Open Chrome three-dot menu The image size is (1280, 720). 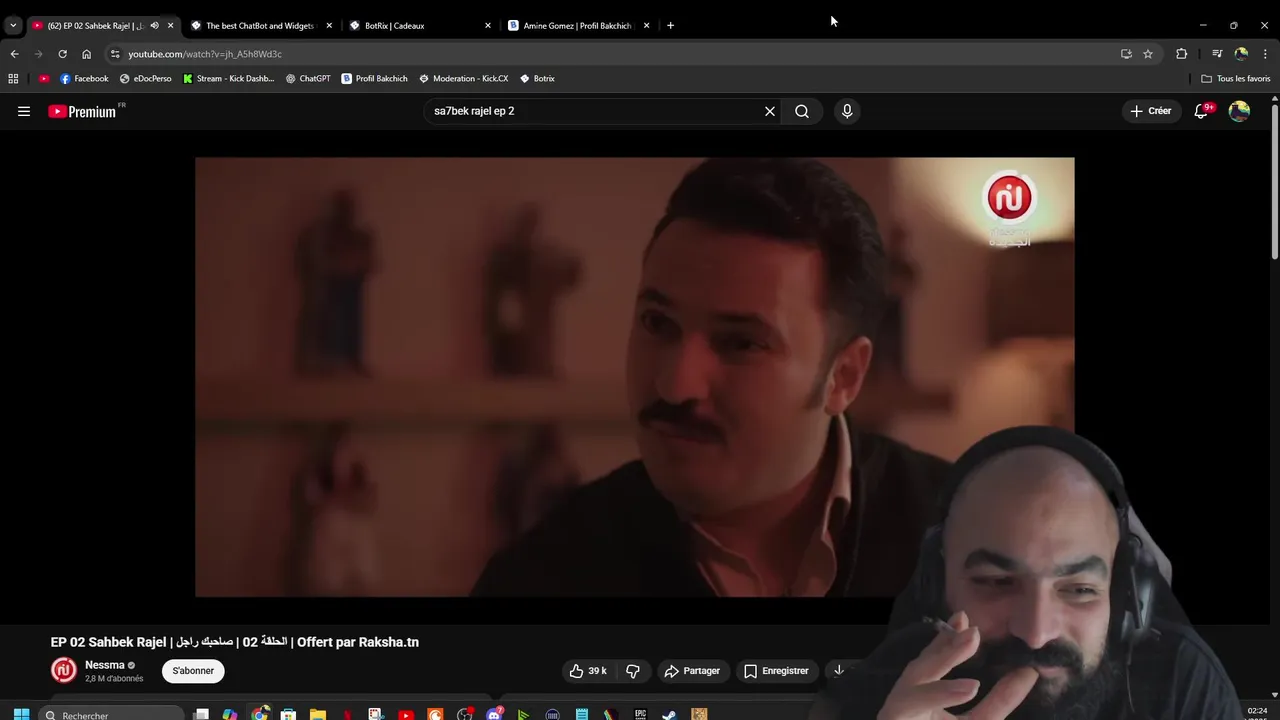pos(1266,54)
